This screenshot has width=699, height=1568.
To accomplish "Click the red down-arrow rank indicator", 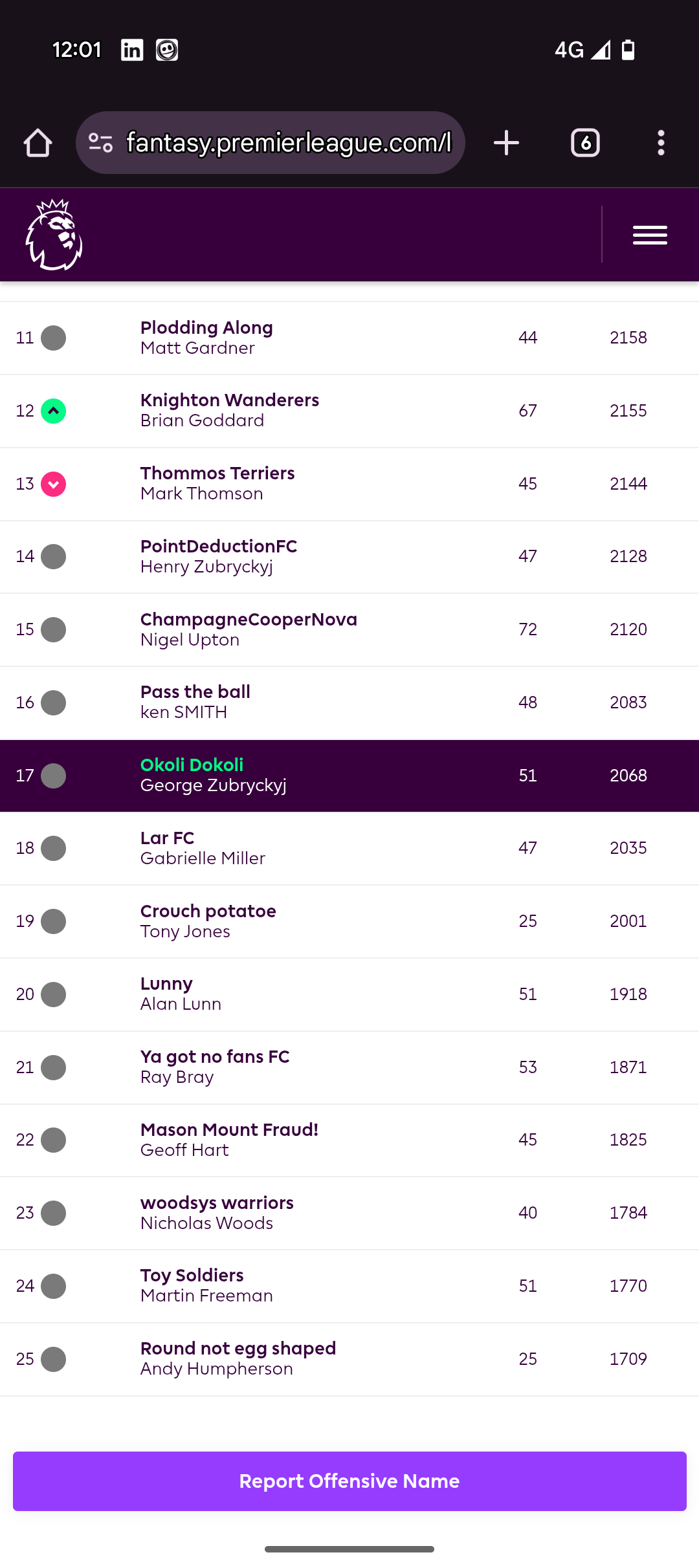I will [54, 484].
